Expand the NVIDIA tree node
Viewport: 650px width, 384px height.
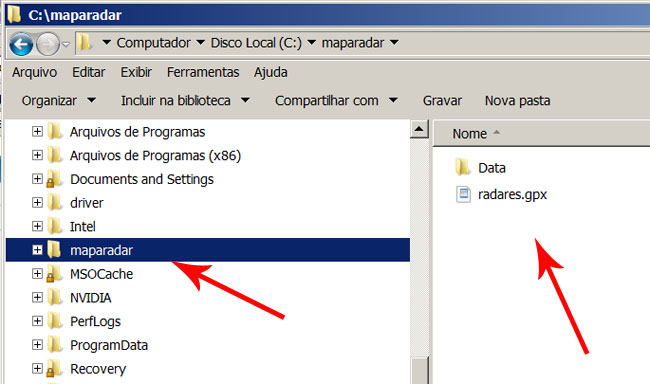point(37,297)
